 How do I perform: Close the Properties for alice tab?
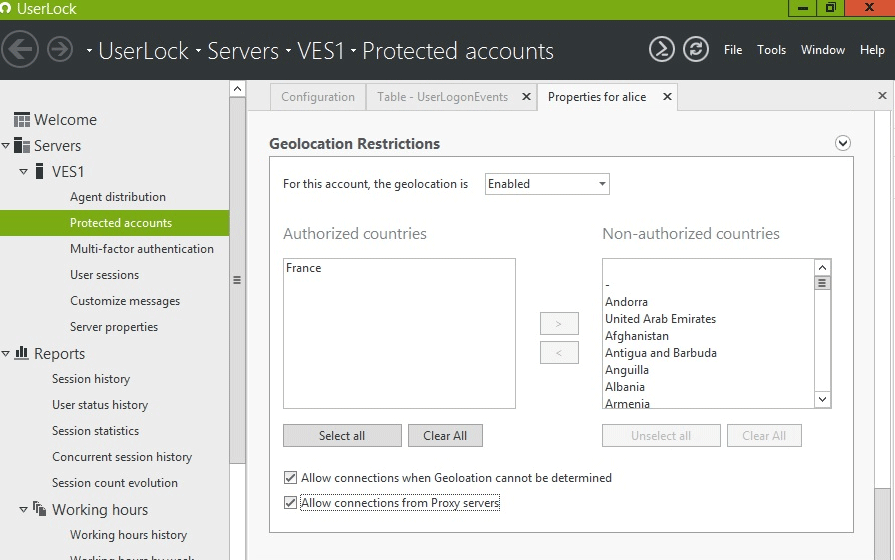pyautogui.click(x=667, y=96)
